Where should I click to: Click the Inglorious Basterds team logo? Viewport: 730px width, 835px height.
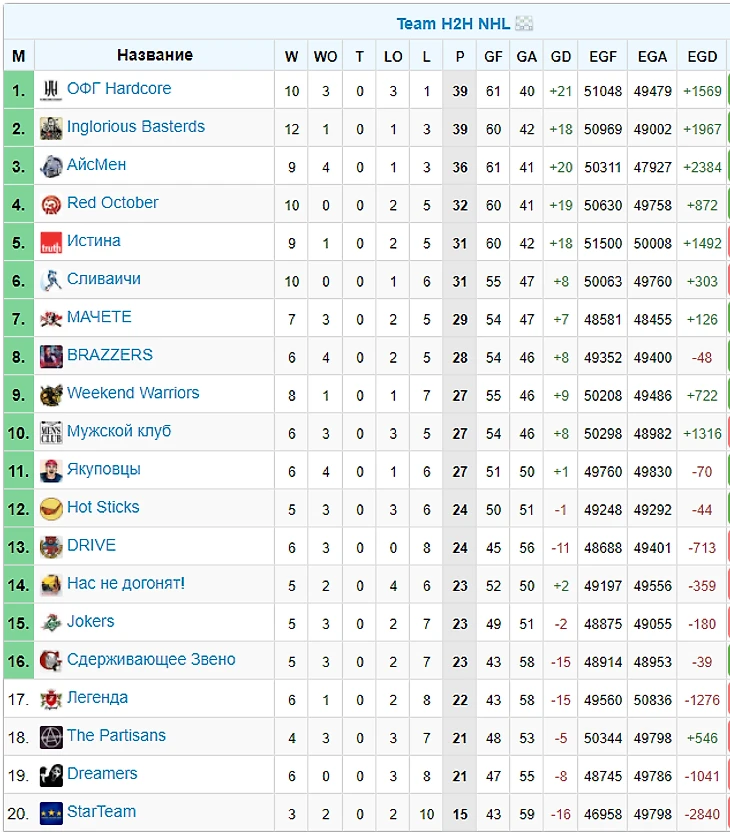(x=51, y=128)
